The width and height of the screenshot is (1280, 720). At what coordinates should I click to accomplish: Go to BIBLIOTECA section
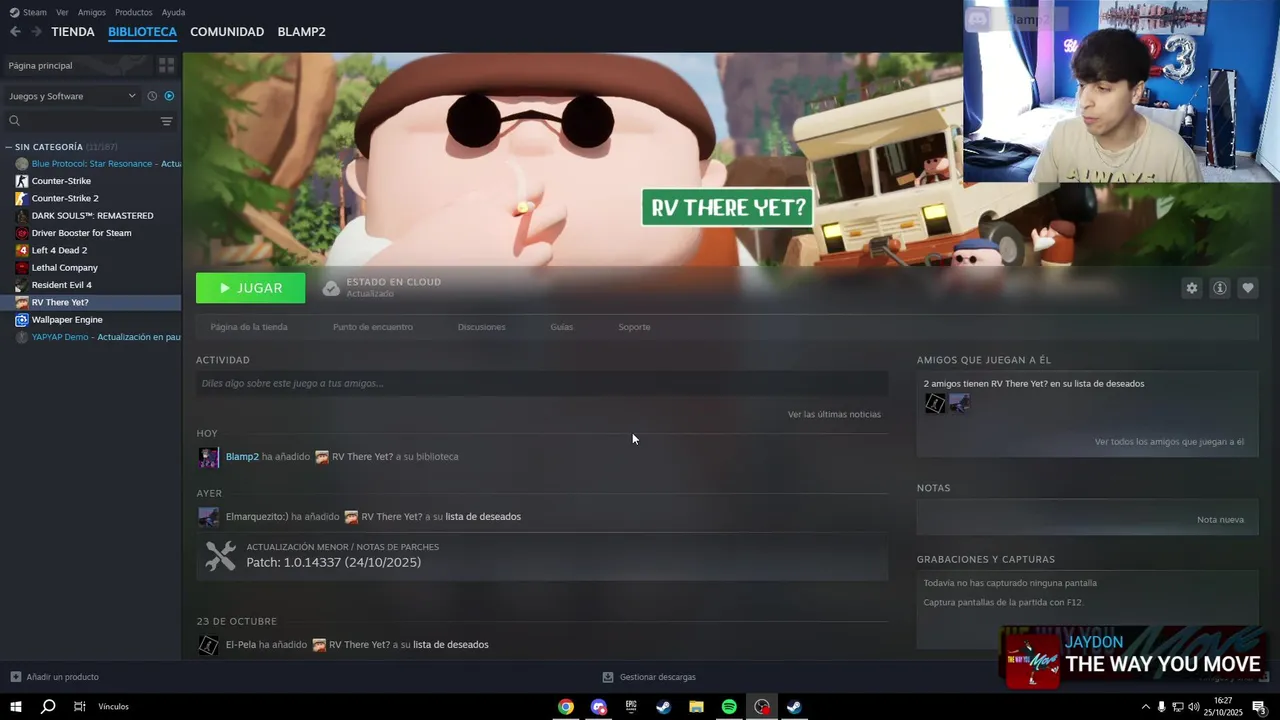[142, 32]
